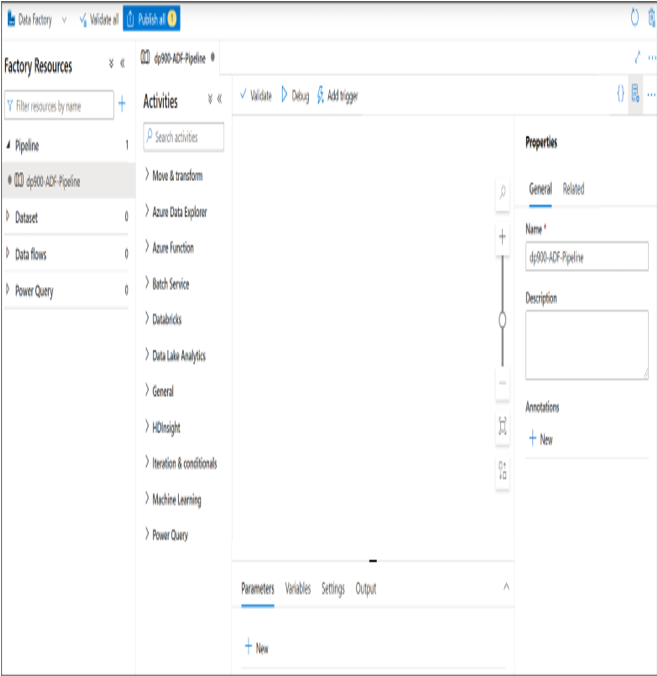The height and width of the screenshot is (676, 657).
Task: Expand Azure Function activities
Action: [x=170, y=247]
